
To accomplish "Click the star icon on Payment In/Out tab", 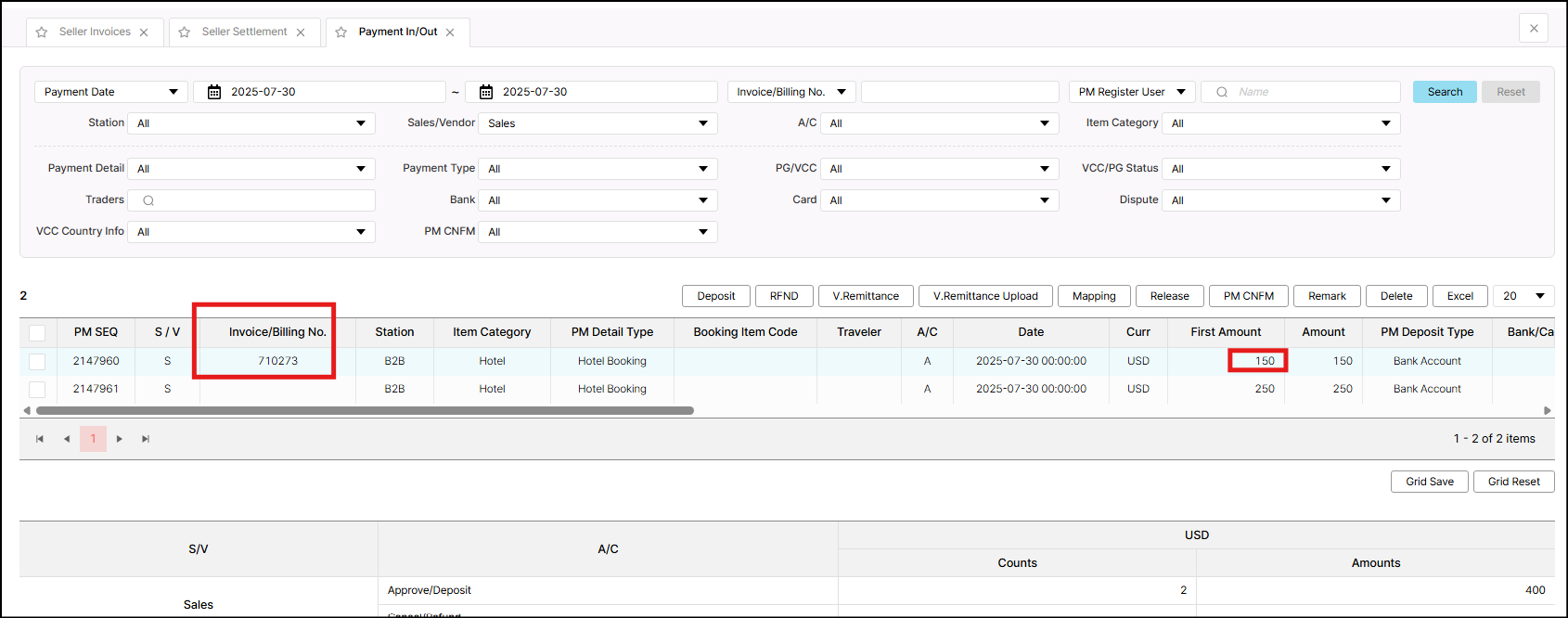I will pyautogui.click(x=341, y=32).
